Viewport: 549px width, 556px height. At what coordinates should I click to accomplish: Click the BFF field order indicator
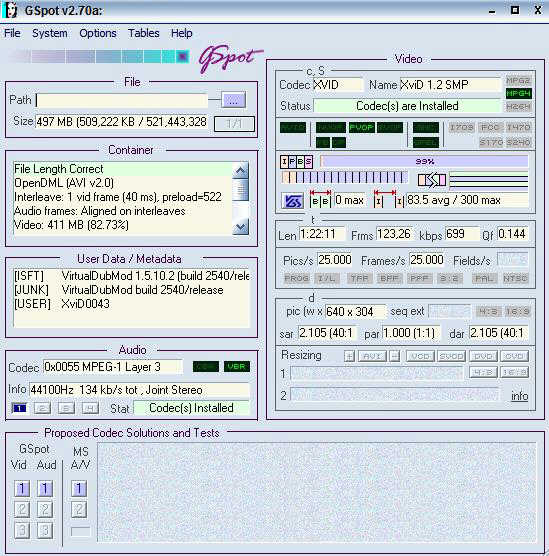point(389,278)
